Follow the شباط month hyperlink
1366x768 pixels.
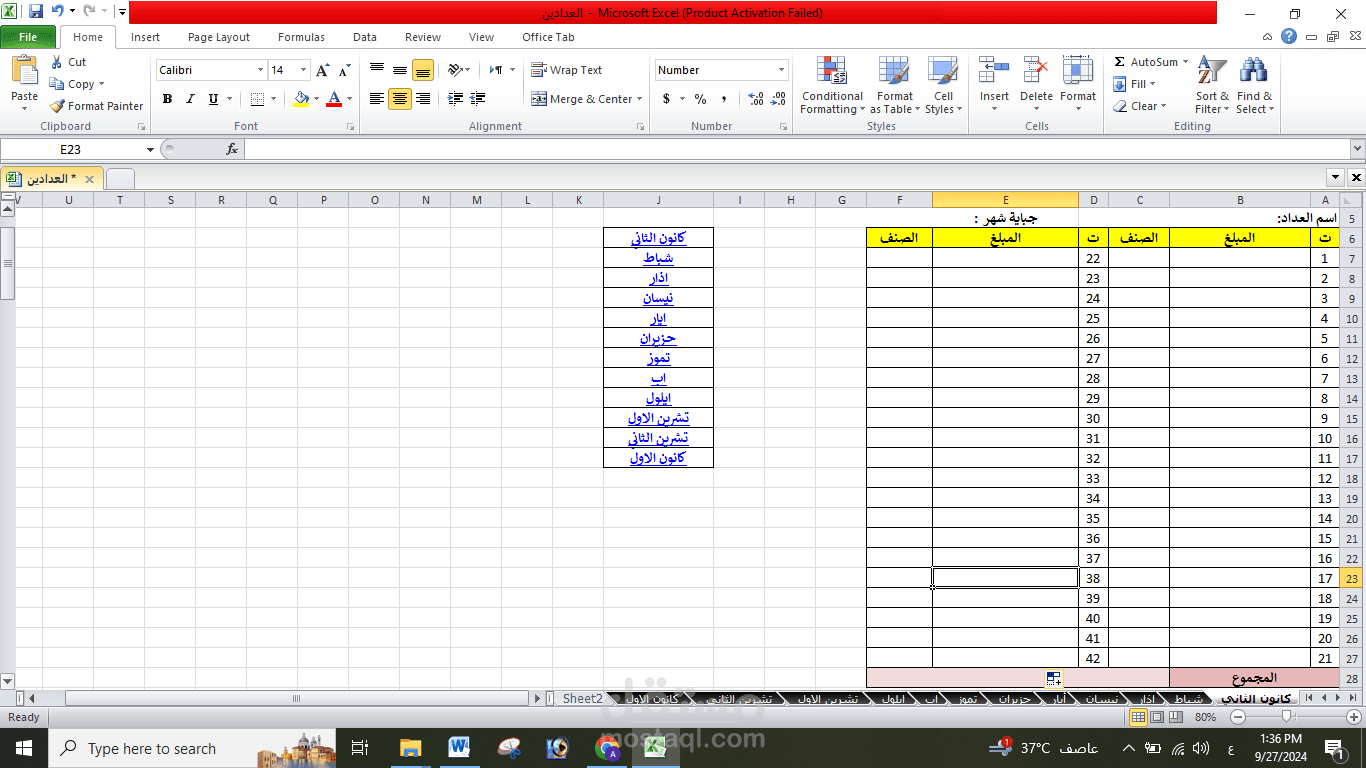coord(658,258)
